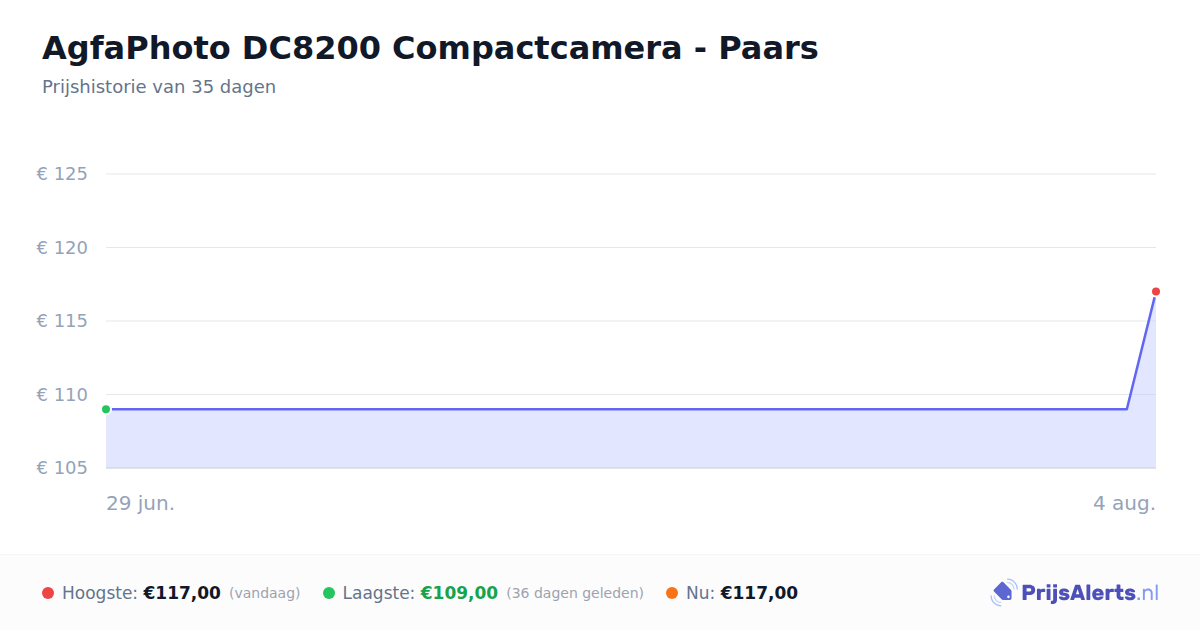Click the green lowest-price point on chart

click(x=106, y=409)
